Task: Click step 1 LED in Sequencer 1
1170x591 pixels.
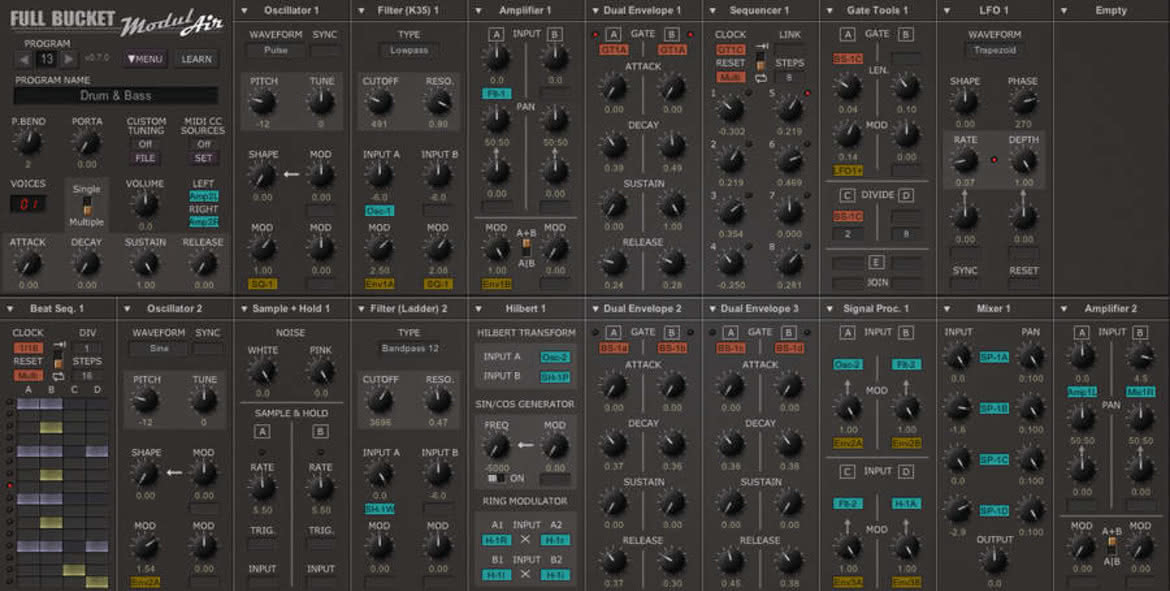Action: pos(748,93)
